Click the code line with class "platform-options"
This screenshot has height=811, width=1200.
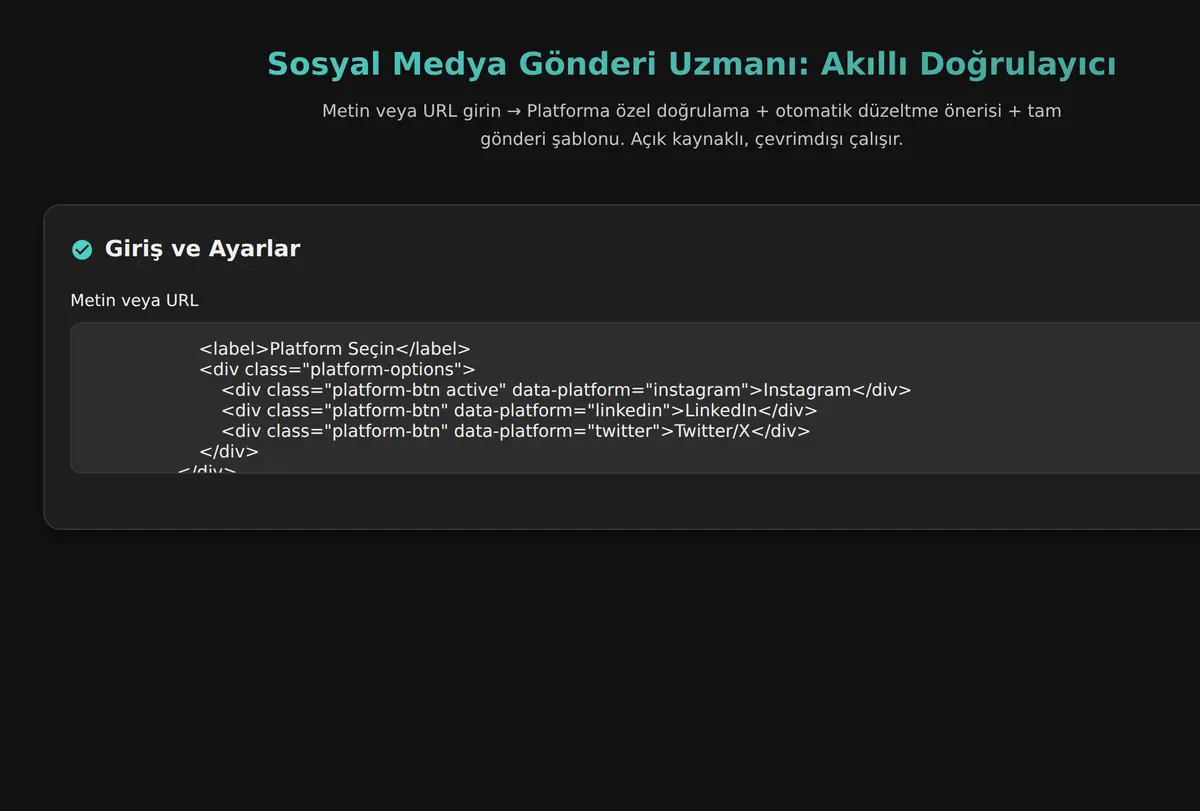click(338, 369)
